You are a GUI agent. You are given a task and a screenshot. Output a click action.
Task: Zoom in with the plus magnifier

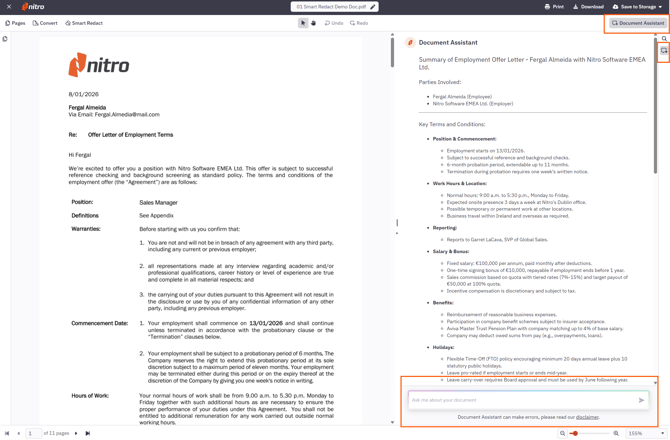pyautogui.click(x=616, y=433)
